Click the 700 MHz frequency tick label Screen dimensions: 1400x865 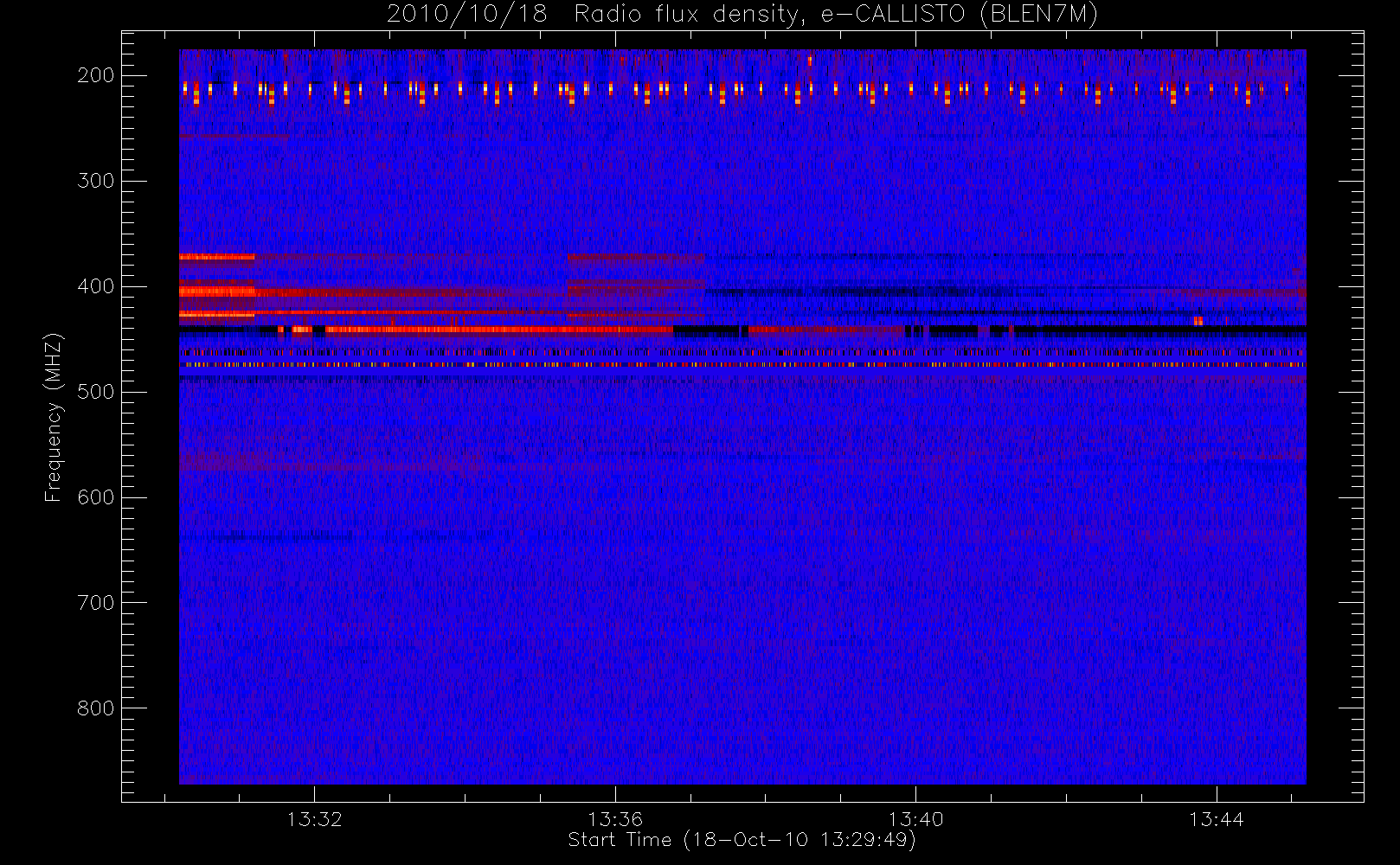coord(96,603)
